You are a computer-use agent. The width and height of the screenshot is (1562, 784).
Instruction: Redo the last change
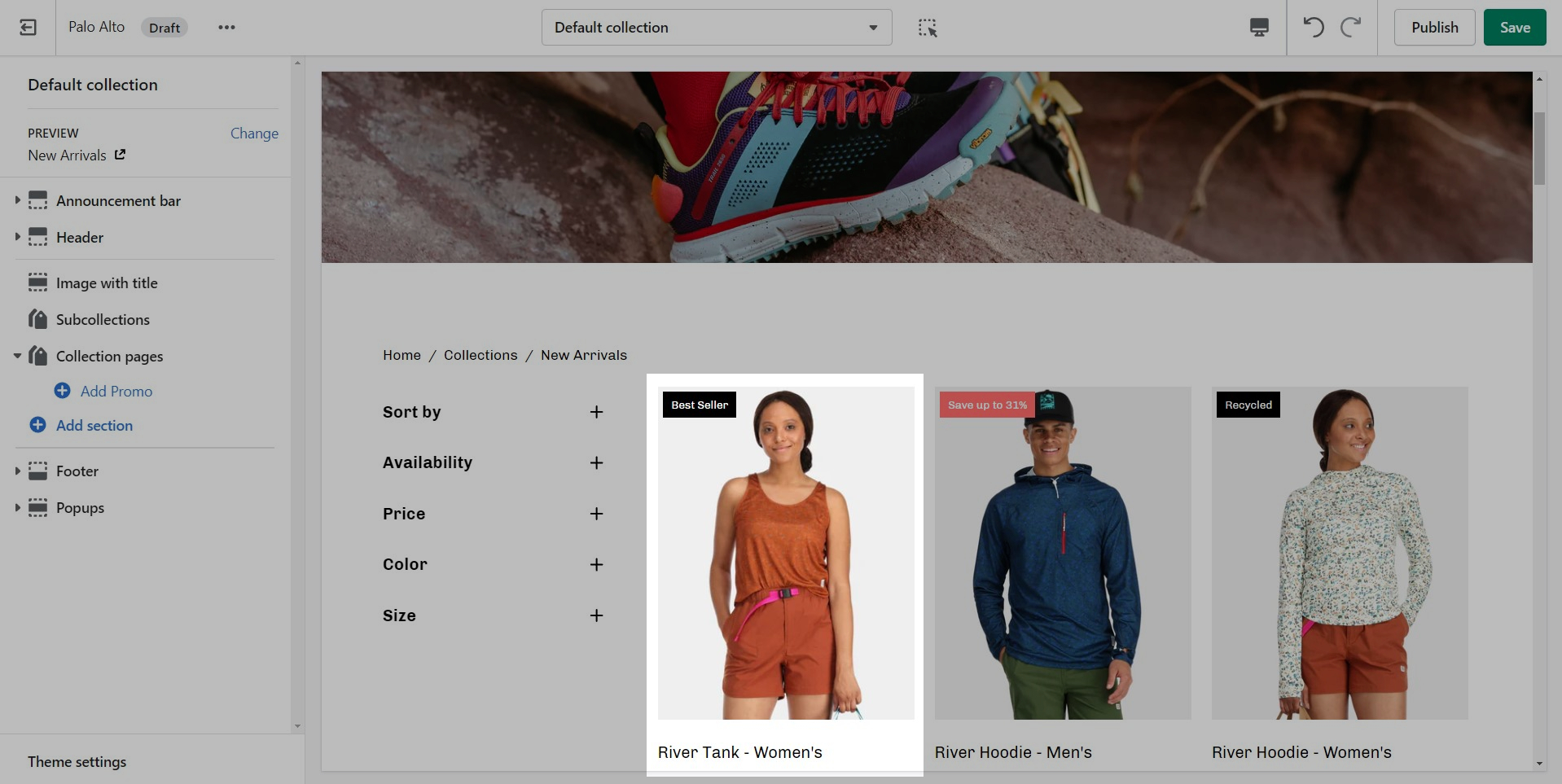[1350, 28]
